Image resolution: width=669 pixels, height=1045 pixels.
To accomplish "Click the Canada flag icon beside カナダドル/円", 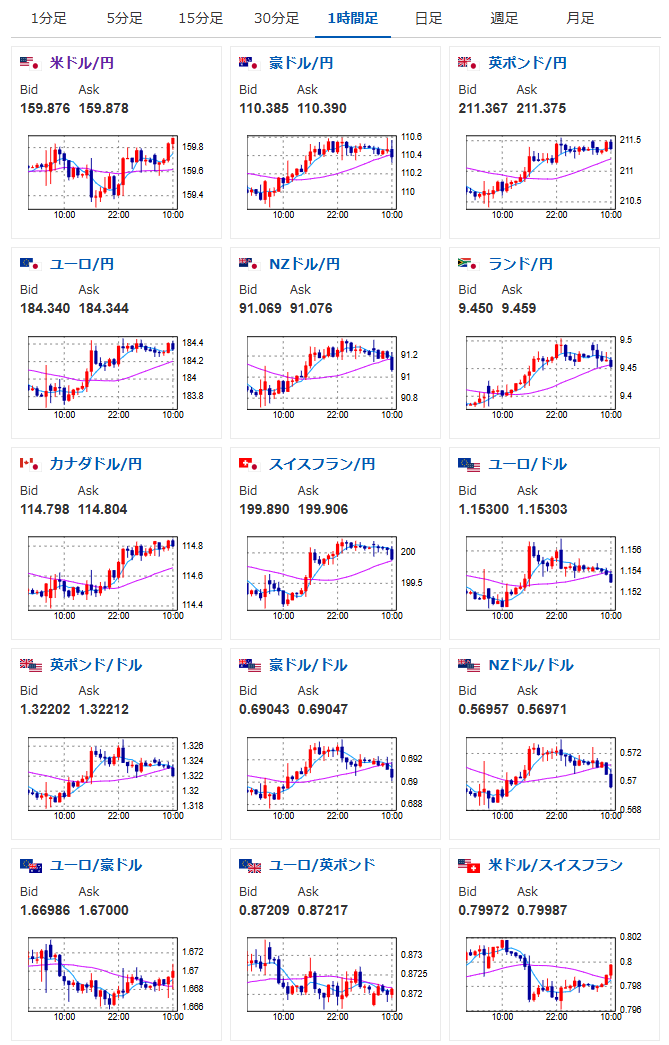I will point(31,464).
